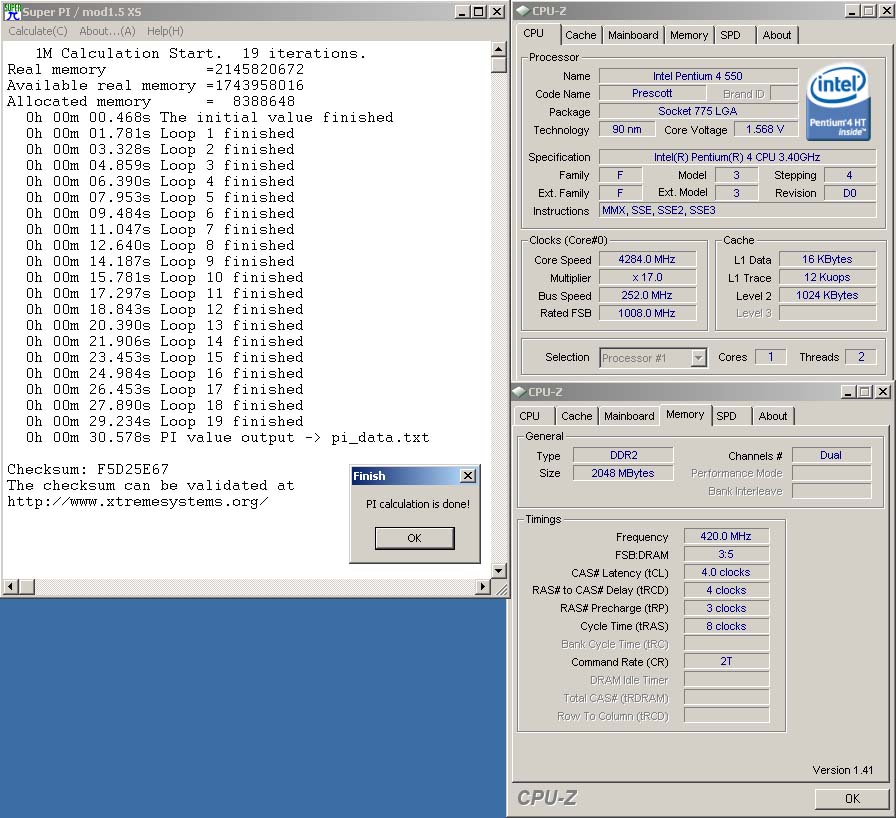Close the Super PI window
The width and height of the screenshot is (896, 818).
coord(498,11)
